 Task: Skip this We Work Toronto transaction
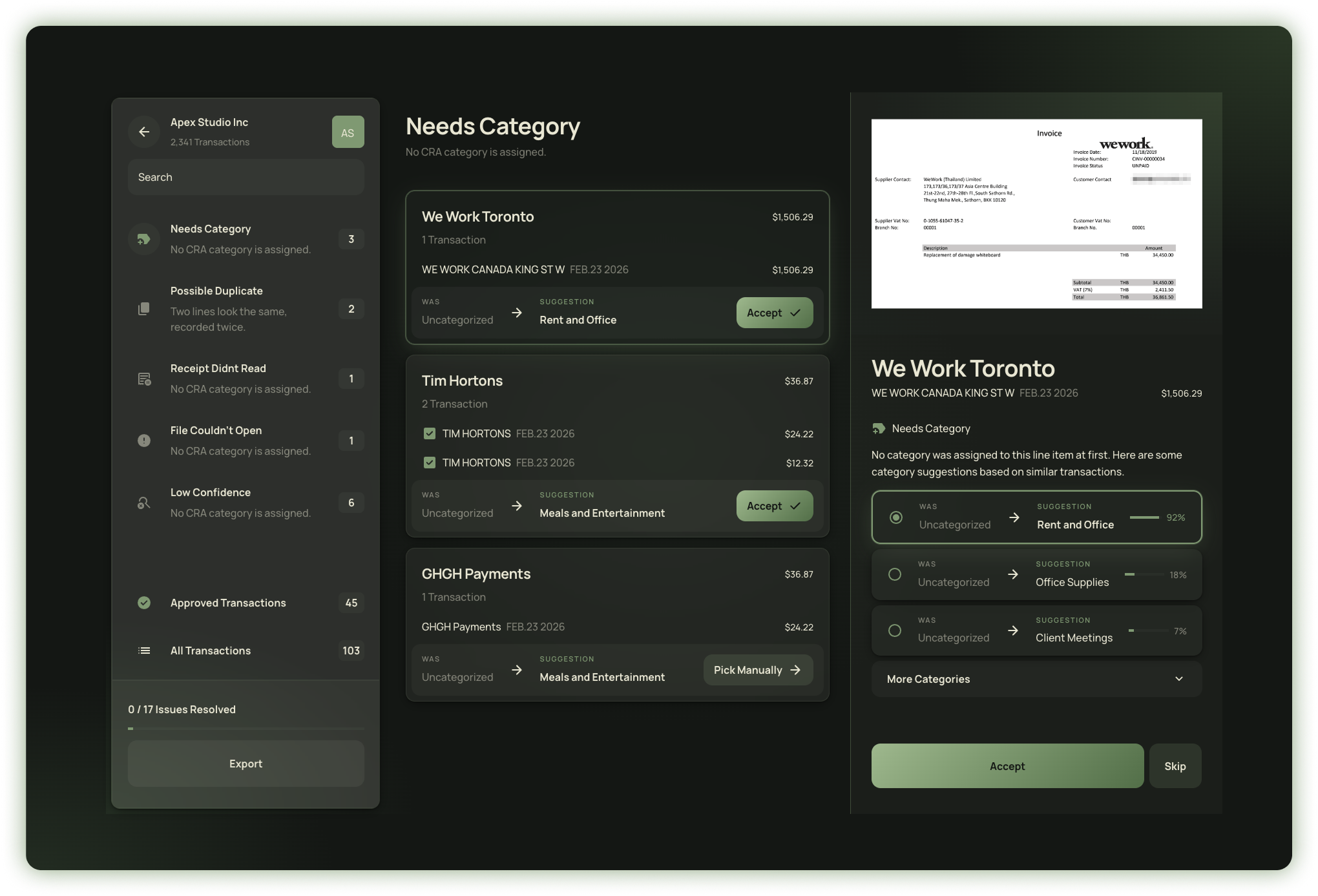click(1175, 766)
